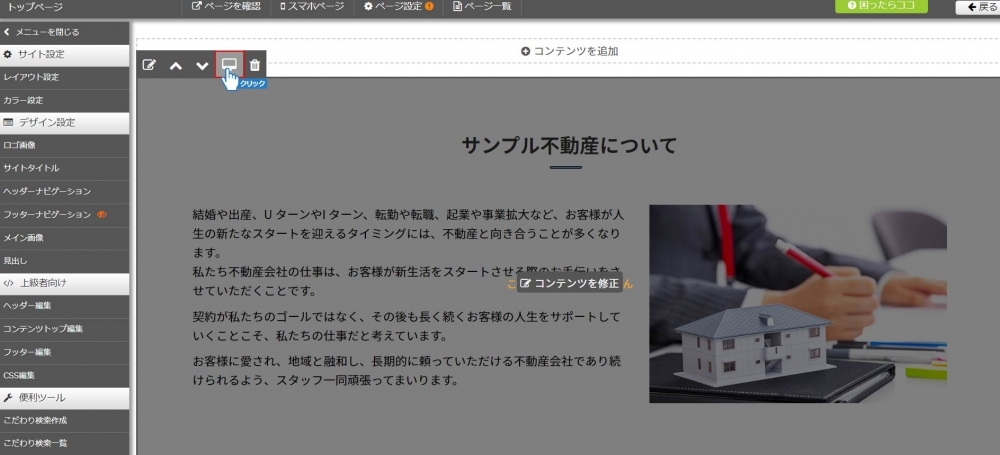Delete content block with trash icon
The image size is (1000, 455).
[255, 65]
